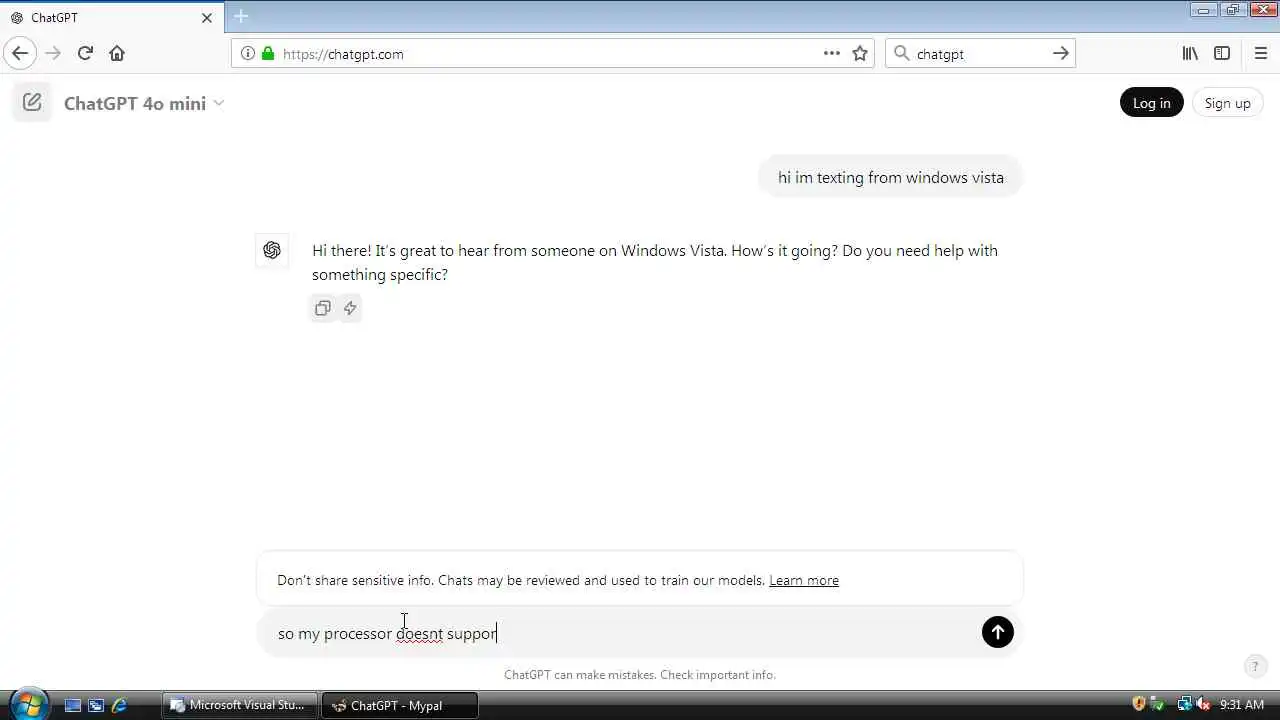
Task: Open the ChatGPT 4o mini model dropdown
Action: click(x=144, y=103)
